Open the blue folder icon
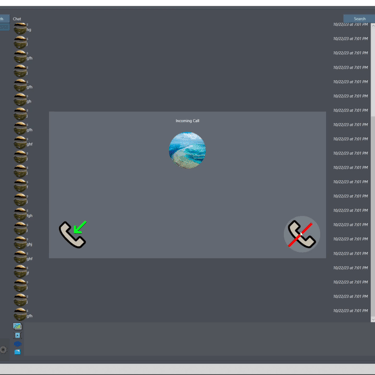 [17, 352]
